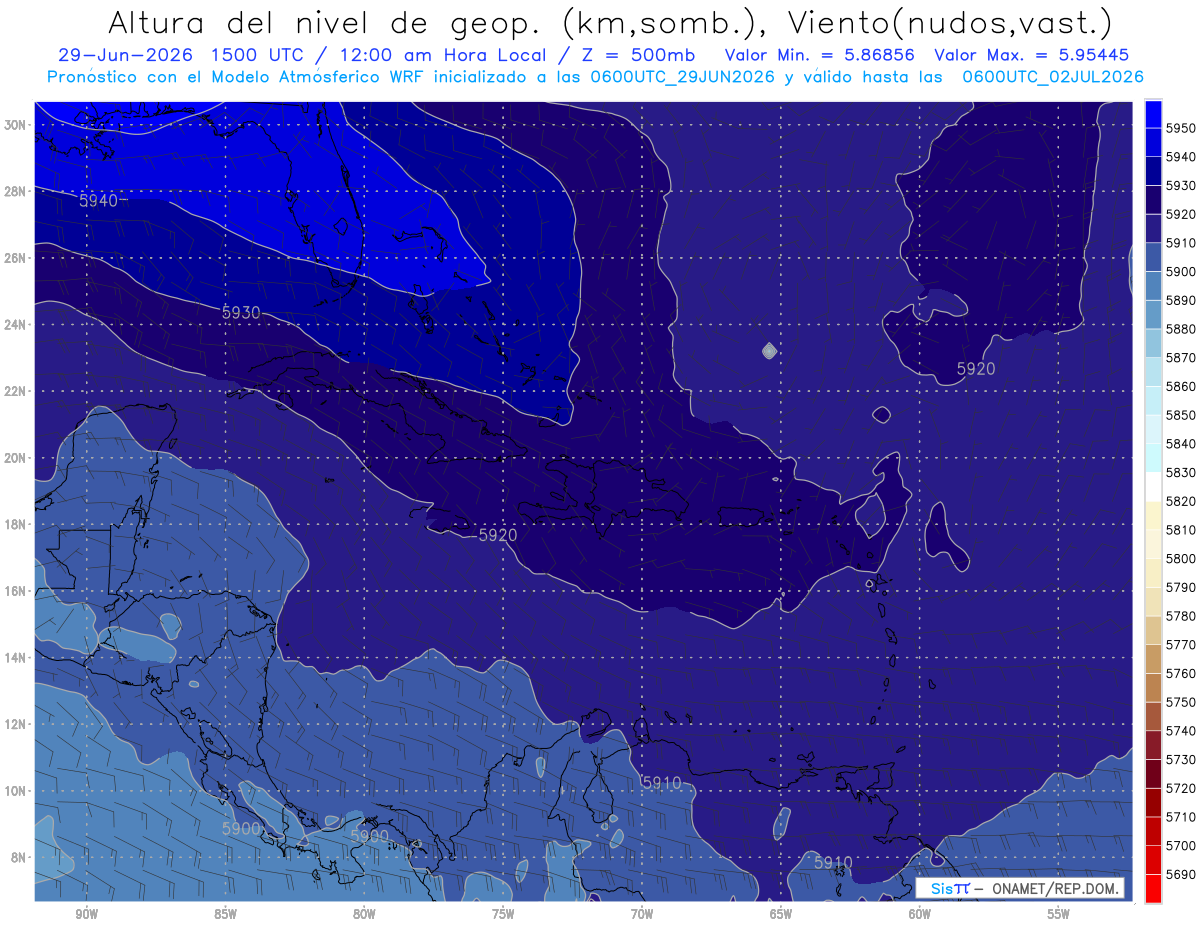The width and height of the screenshot is (1200, 927).
Task: Click the 80W longitude axis label
Action: tap(364, 913)
